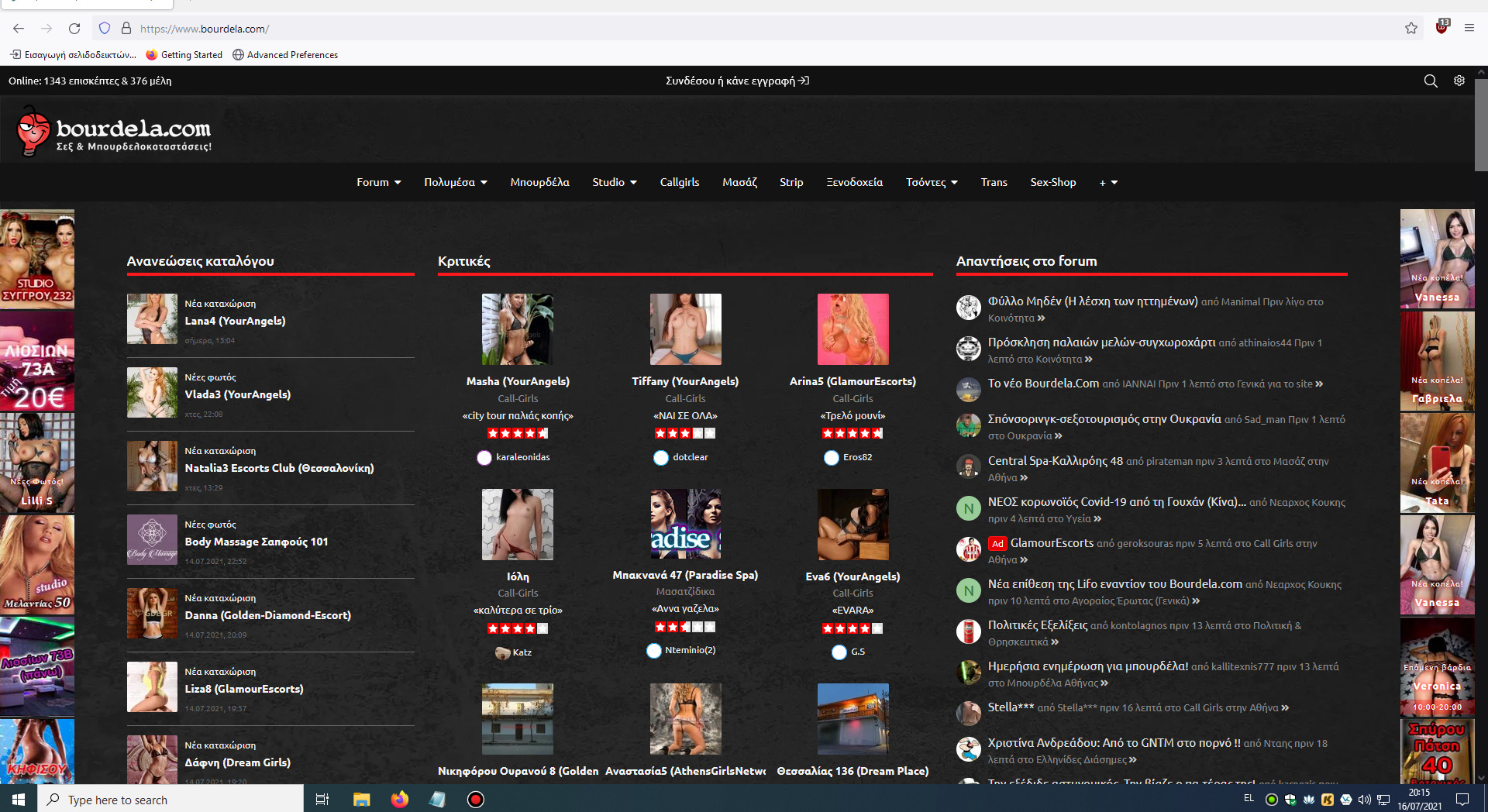Click the browser forward arrow

click(46, 29)
